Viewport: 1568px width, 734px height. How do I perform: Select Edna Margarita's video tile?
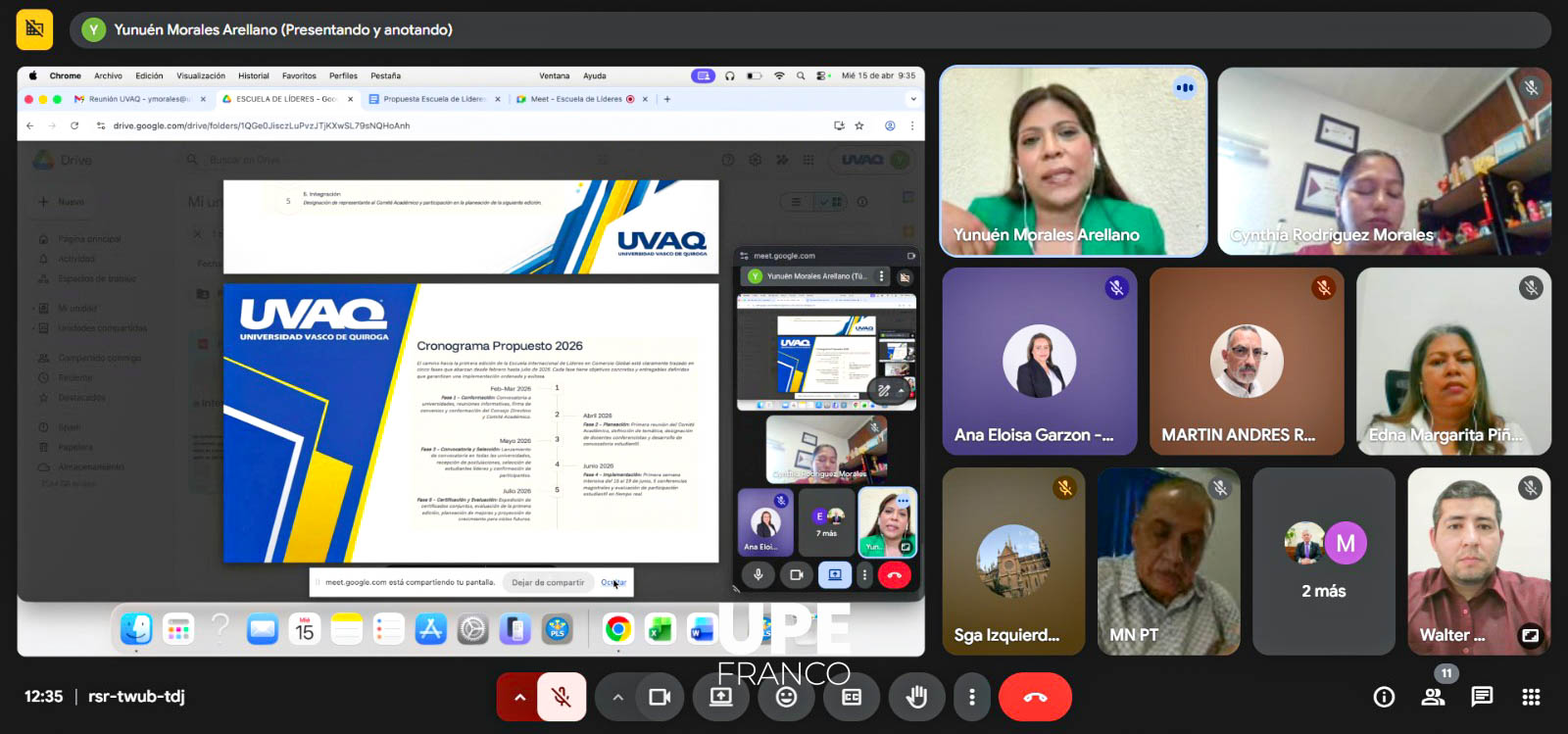click(1453, 362)
